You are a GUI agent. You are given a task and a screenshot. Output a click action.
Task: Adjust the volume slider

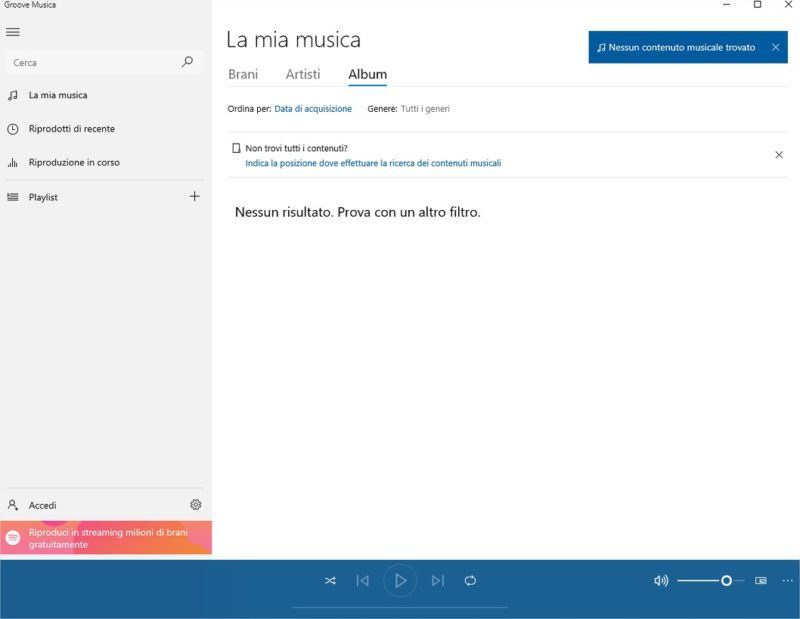pos(727,580)
